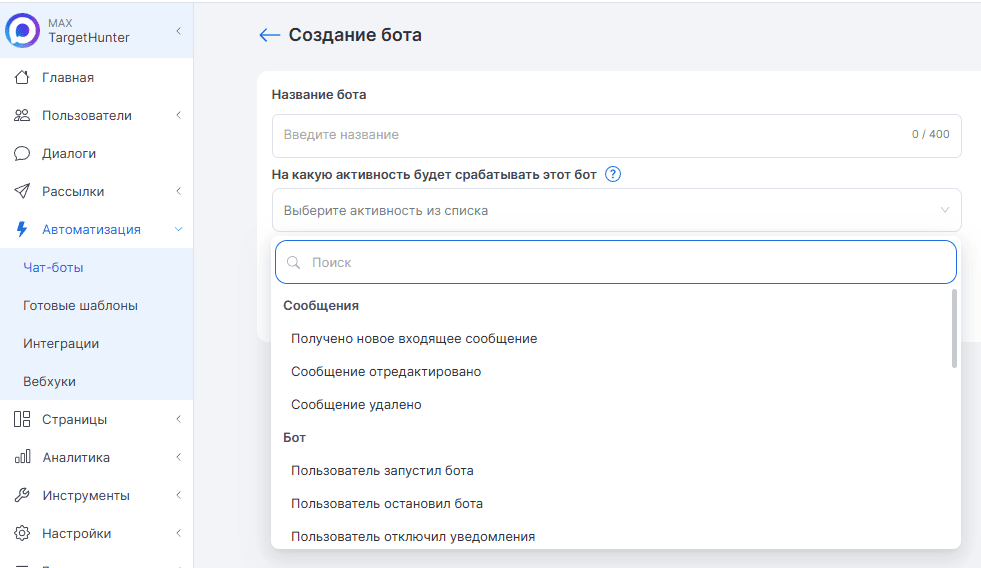981x568 pixels.
Task: Open the Готовые шаблоны menu item
Action: [x=80, y=305]
